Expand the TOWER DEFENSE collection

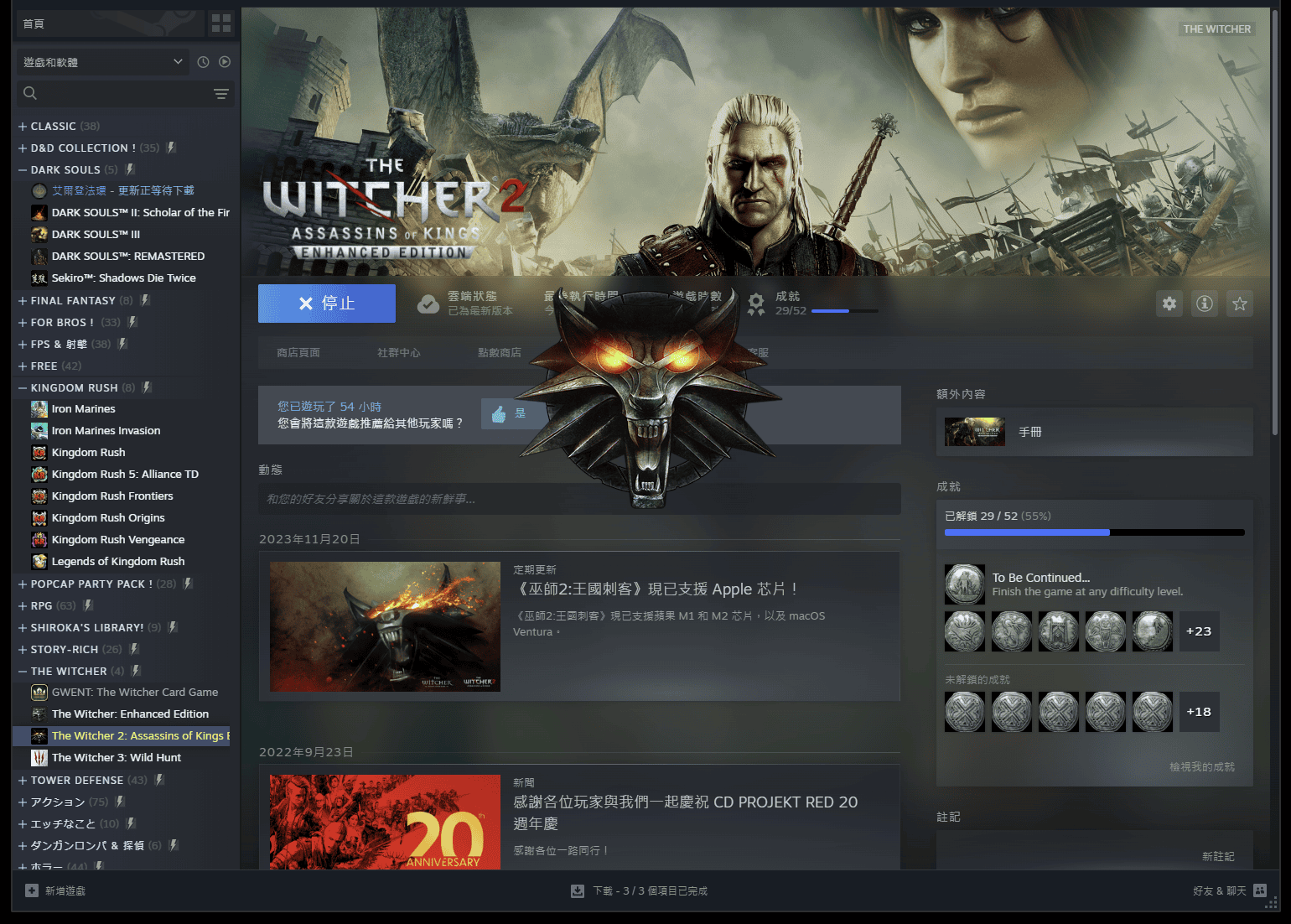23,781
